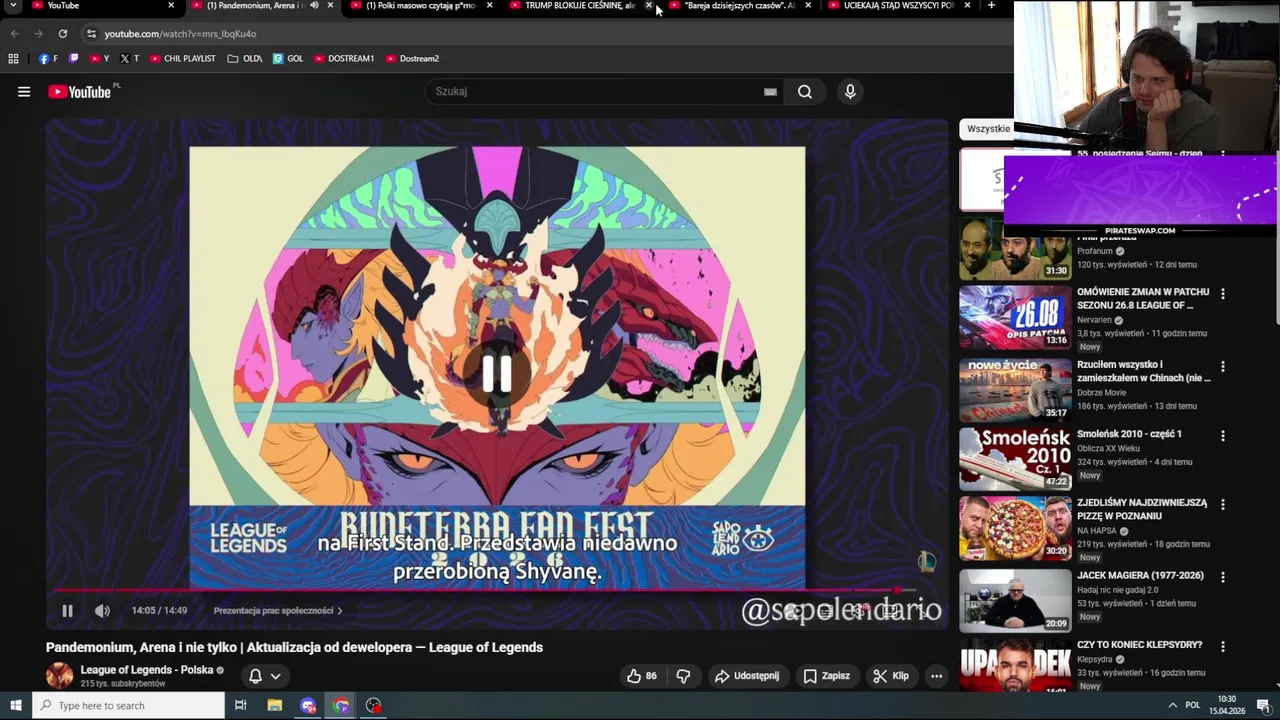The height and width of the screenshot is (720, 1280).
Task: Reload the page in the browser
Action: click(63, 33)
